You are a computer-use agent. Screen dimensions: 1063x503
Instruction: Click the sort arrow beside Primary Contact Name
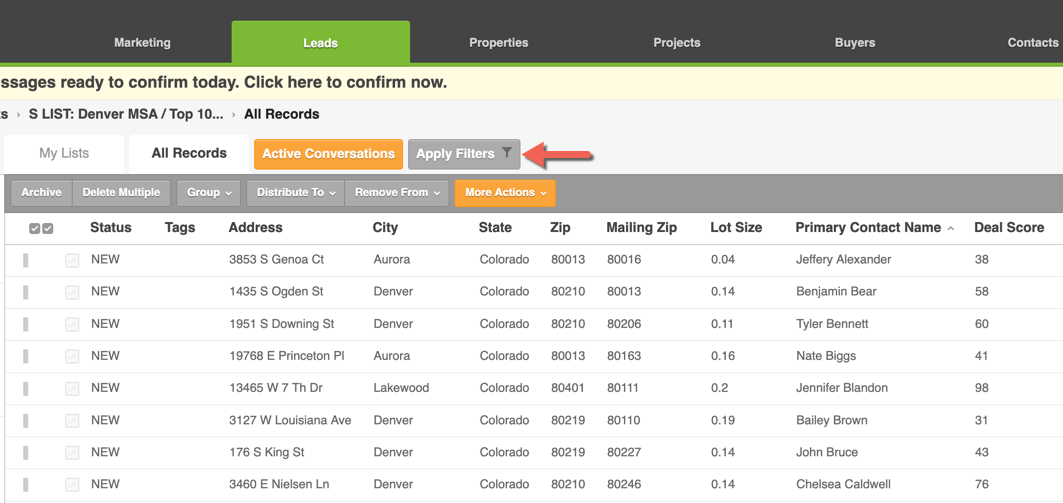point(950,229)
